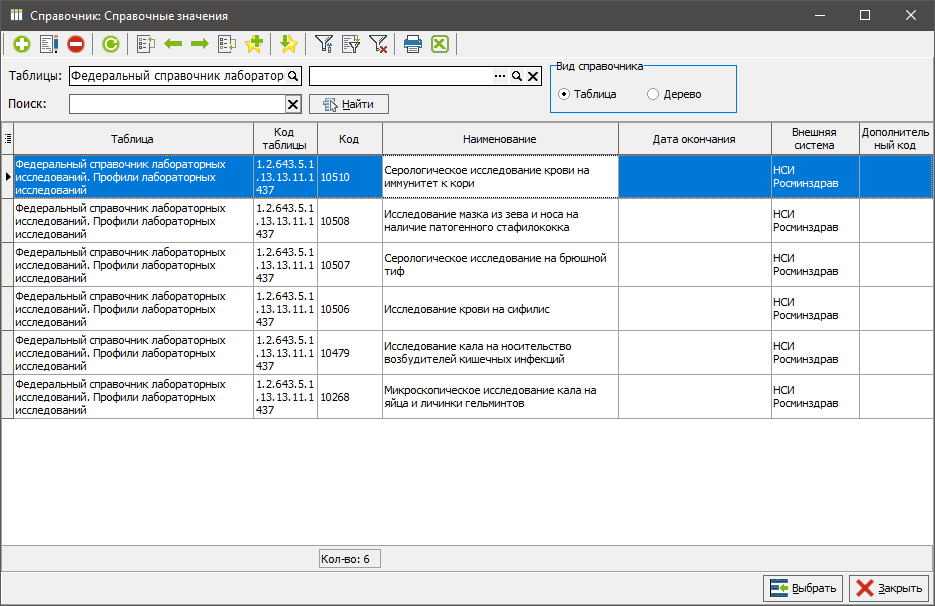This screenshot has width=935, height=606.
Task: Clear the Поиск field with the X button
Action: pos(293,104)
